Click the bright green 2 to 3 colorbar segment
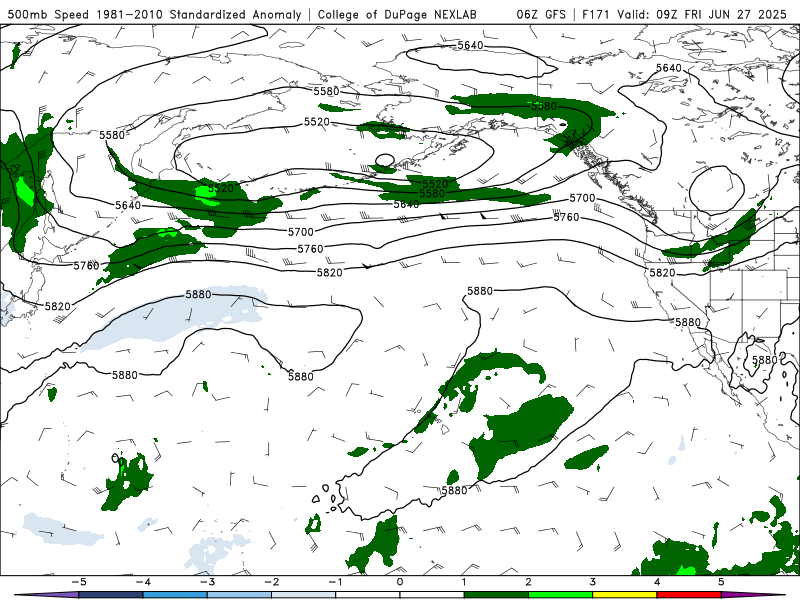Viewport: 800px width, 600px height. click(x=561, y=595)
